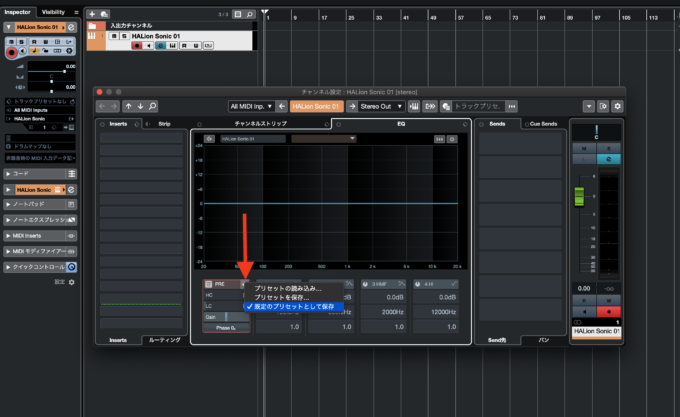Toggle write automation W in fader strip
Screen dimensions: 680x417
pos(608,301)
